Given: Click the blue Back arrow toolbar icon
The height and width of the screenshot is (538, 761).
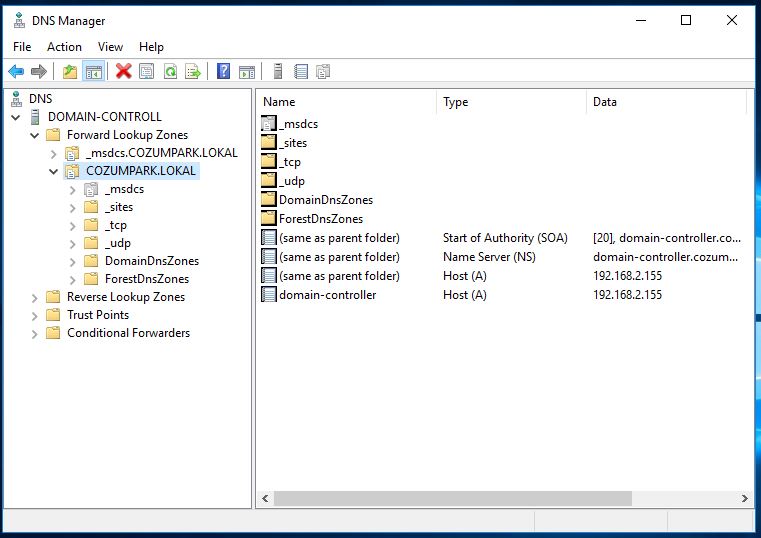Looking at the screenshot, I should coord(16,72).
